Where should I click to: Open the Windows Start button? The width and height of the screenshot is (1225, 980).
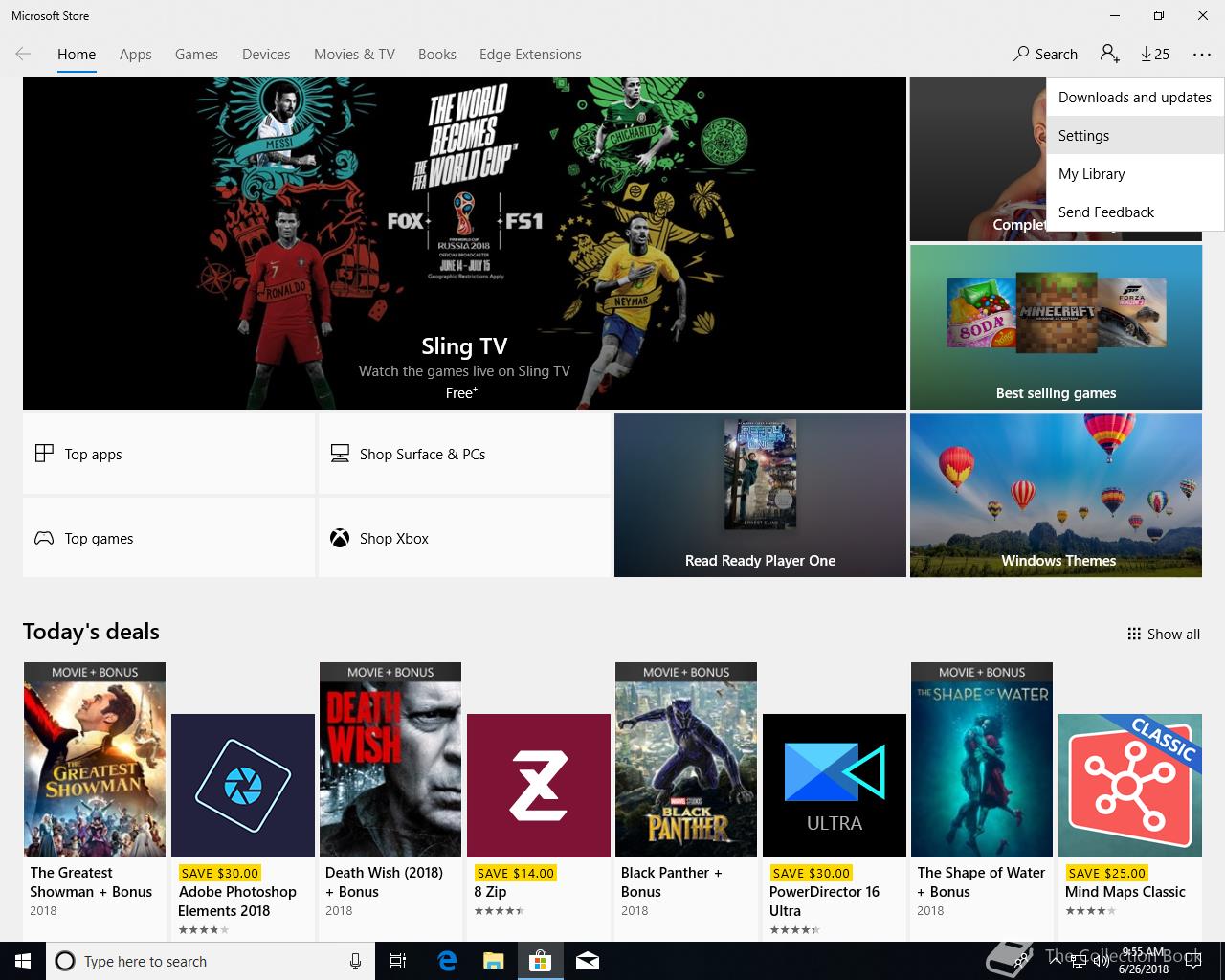click(x=23, y=961)
